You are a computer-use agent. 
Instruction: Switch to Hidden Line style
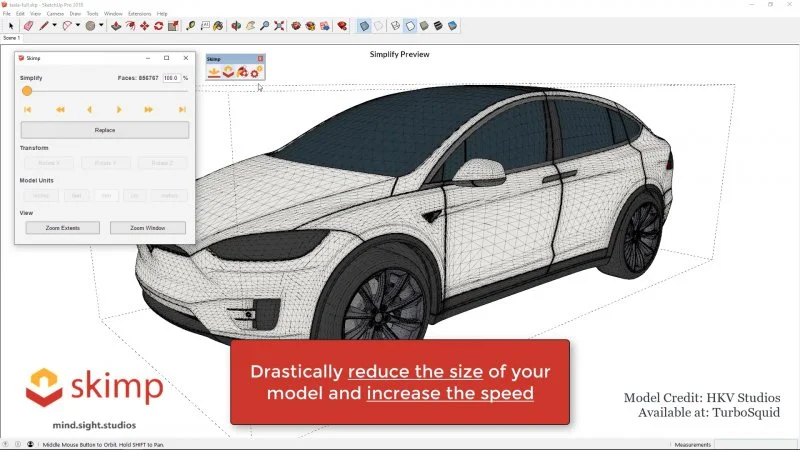tap(410, 26)
